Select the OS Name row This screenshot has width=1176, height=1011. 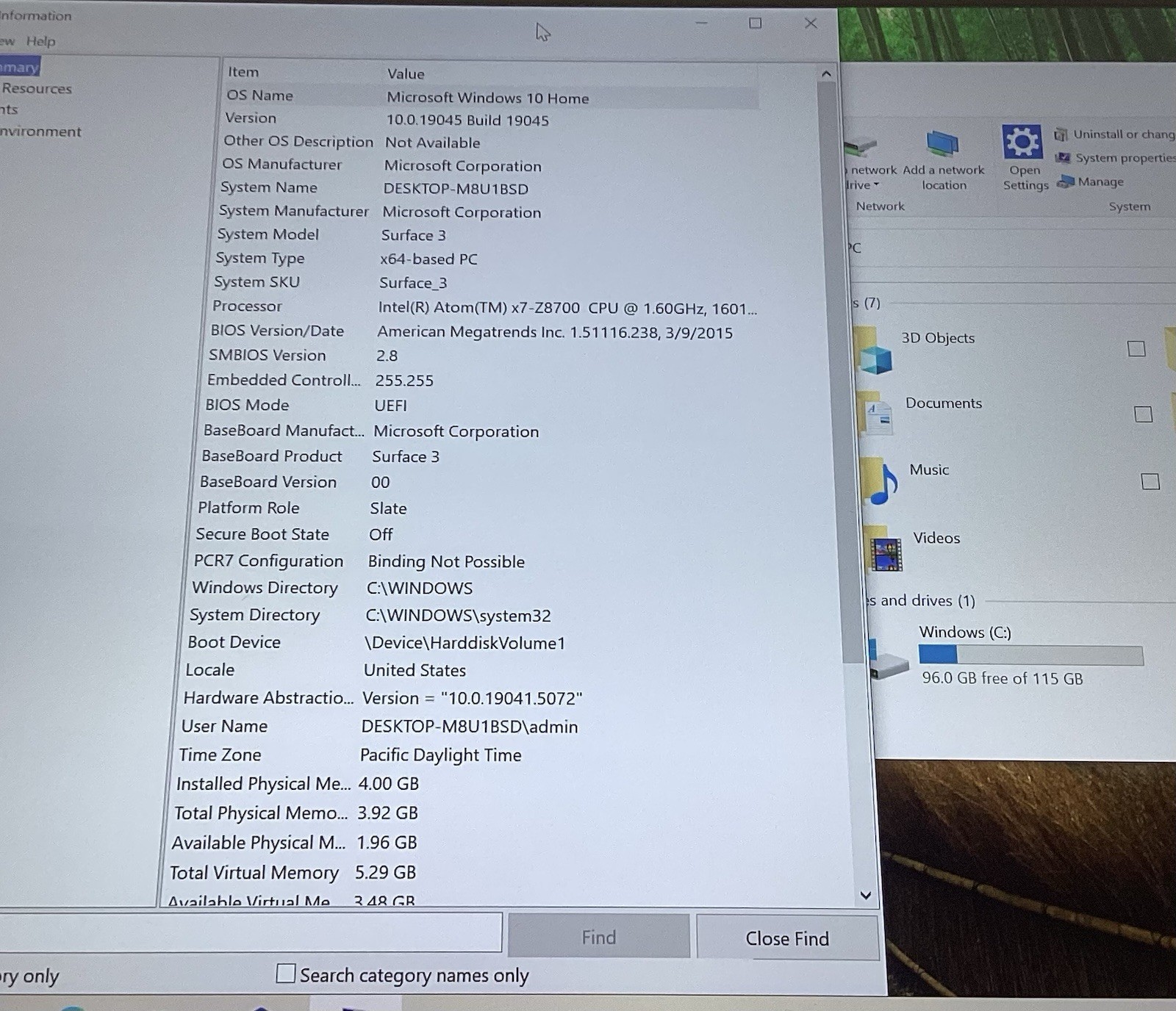(491, 97)
